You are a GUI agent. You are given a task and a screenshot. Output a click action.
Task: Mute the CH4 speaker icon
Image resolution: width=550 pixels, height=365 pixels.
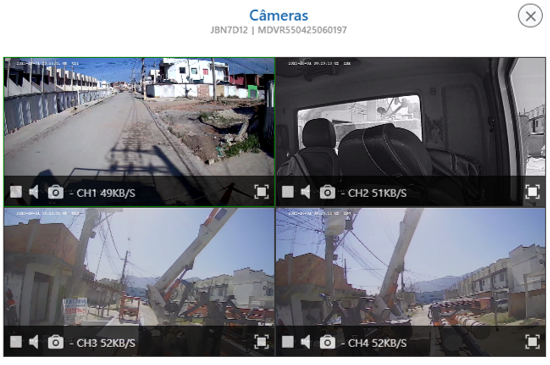306,342
